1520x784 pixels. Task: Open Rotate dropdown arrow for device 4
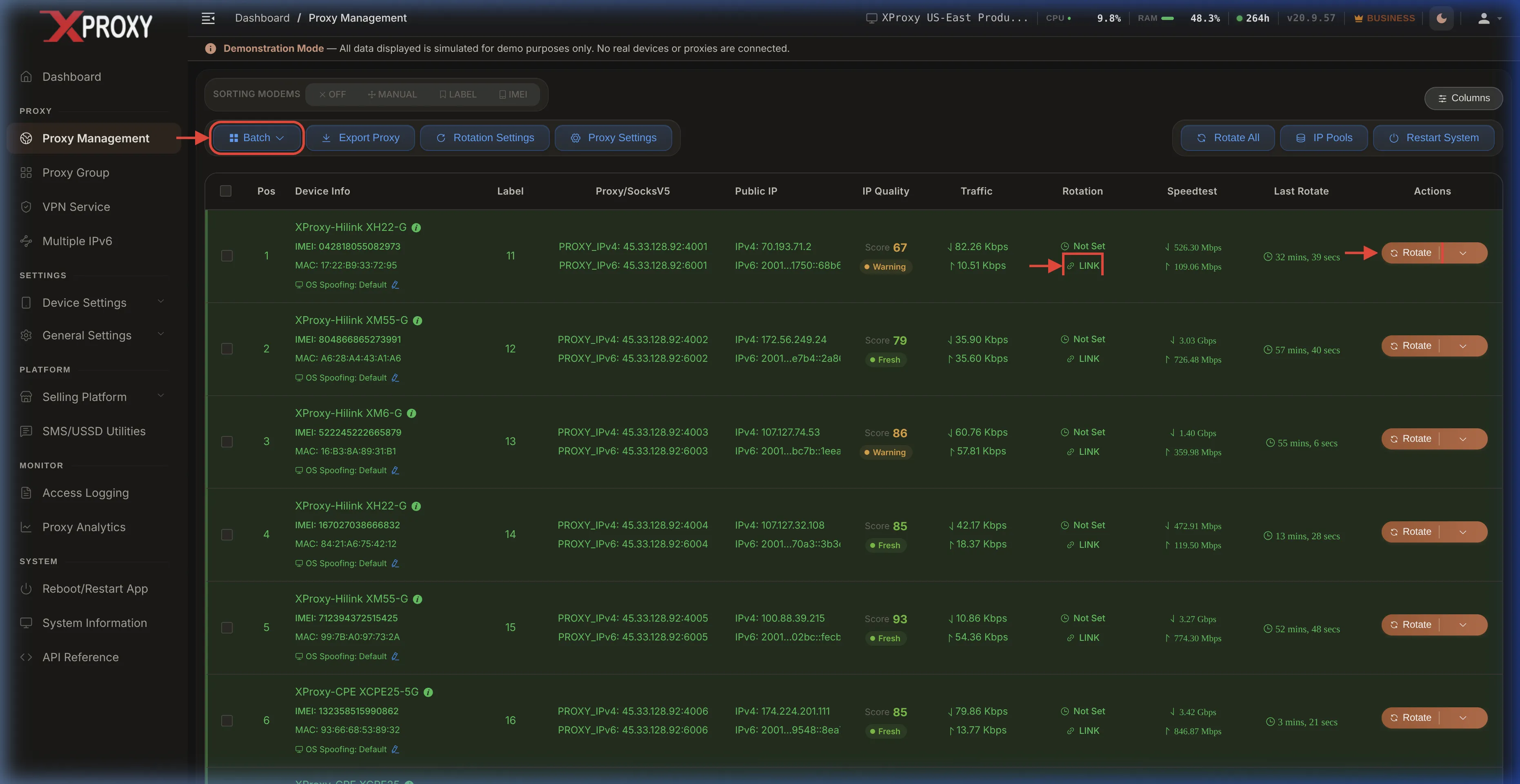(1463, 532)
